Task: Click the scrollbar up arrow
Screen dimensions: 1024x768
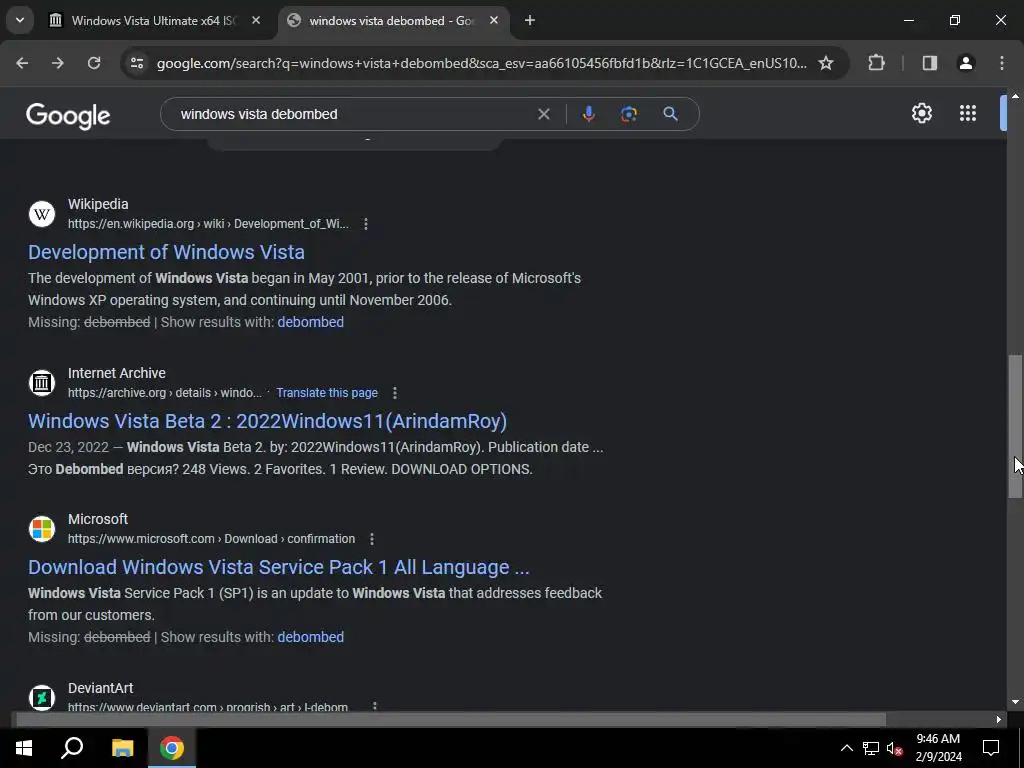Action: point(1015,96)
